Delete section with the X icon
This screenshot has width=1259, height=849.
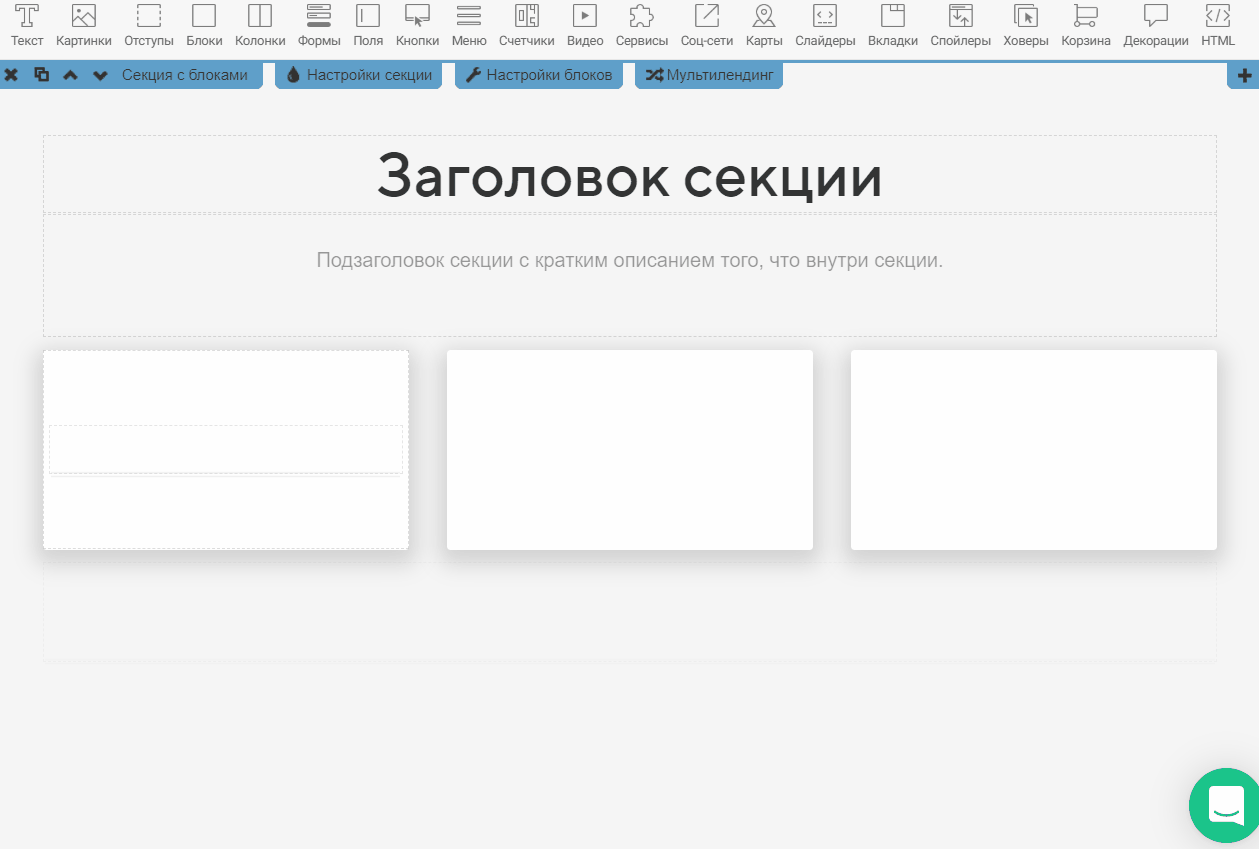click(x=12, y=75)
